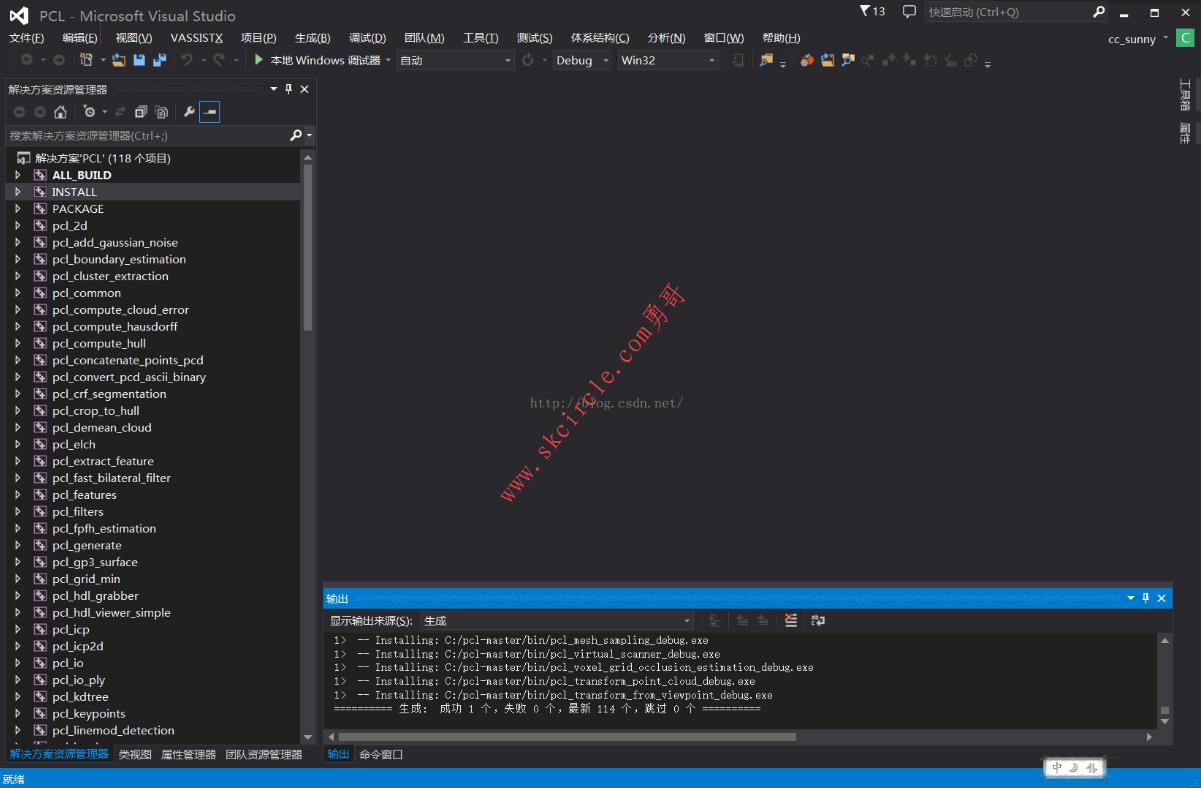The image size is (1201, 788).
Task: Pin the Solution Explorer panel with pushpin
Action: pyautogui.click(x=289, y=89)
